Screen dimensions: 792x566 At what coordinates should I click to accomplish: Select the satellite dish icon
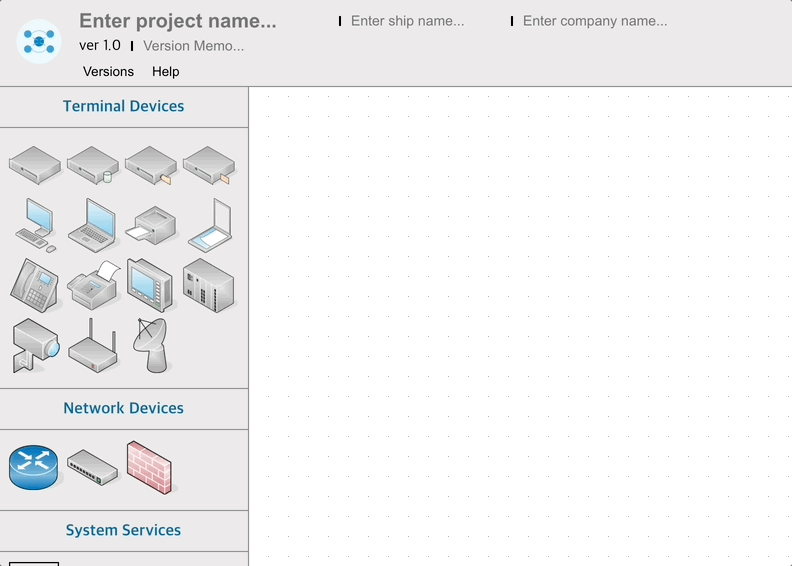[151, 345]
